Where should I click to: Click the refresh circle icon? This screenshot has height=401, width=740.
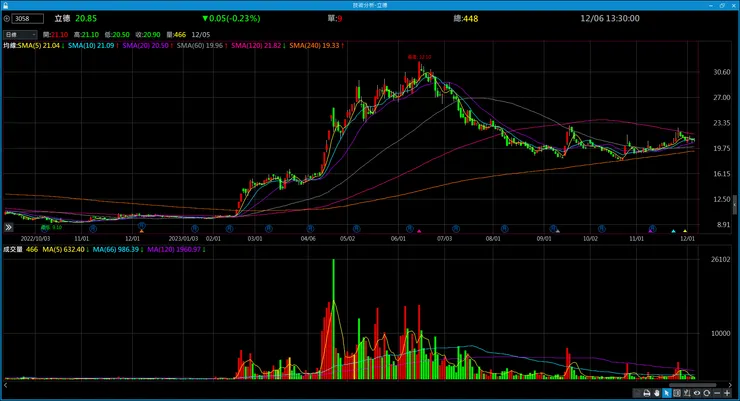point(706,393)
